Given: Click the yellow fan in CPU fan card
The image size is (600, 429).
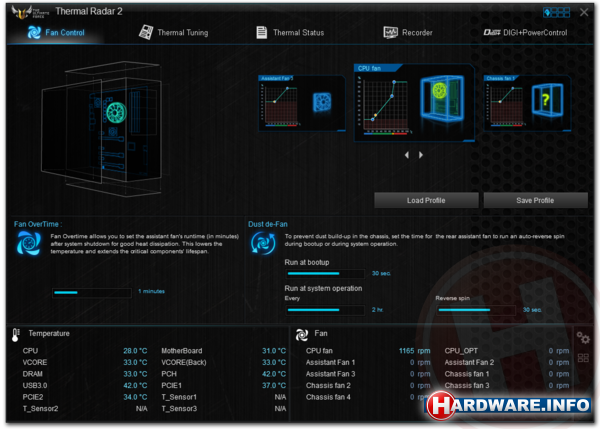Looking at the screenshot, I should (440, 91).
